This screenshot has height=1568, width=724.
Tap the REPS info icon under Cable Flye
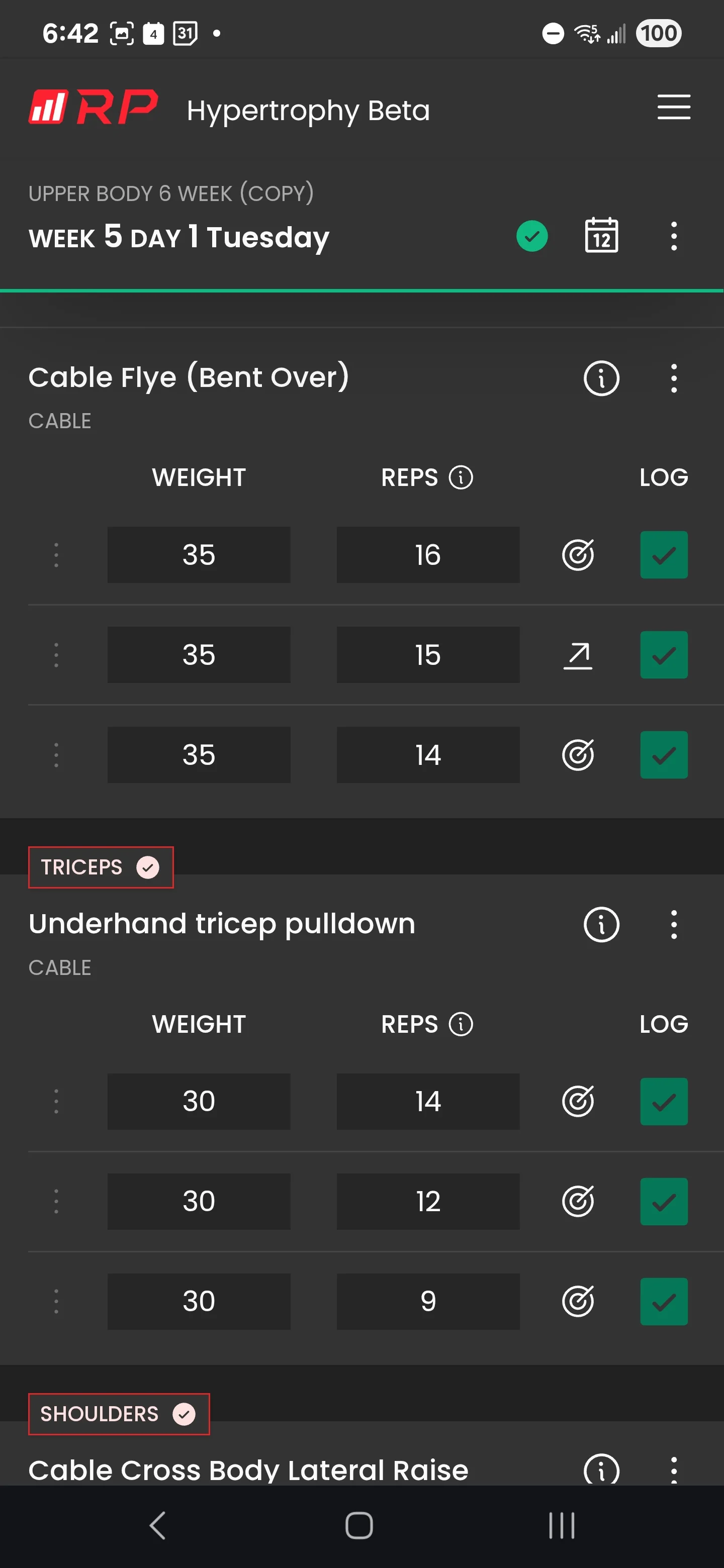point(461,477)
